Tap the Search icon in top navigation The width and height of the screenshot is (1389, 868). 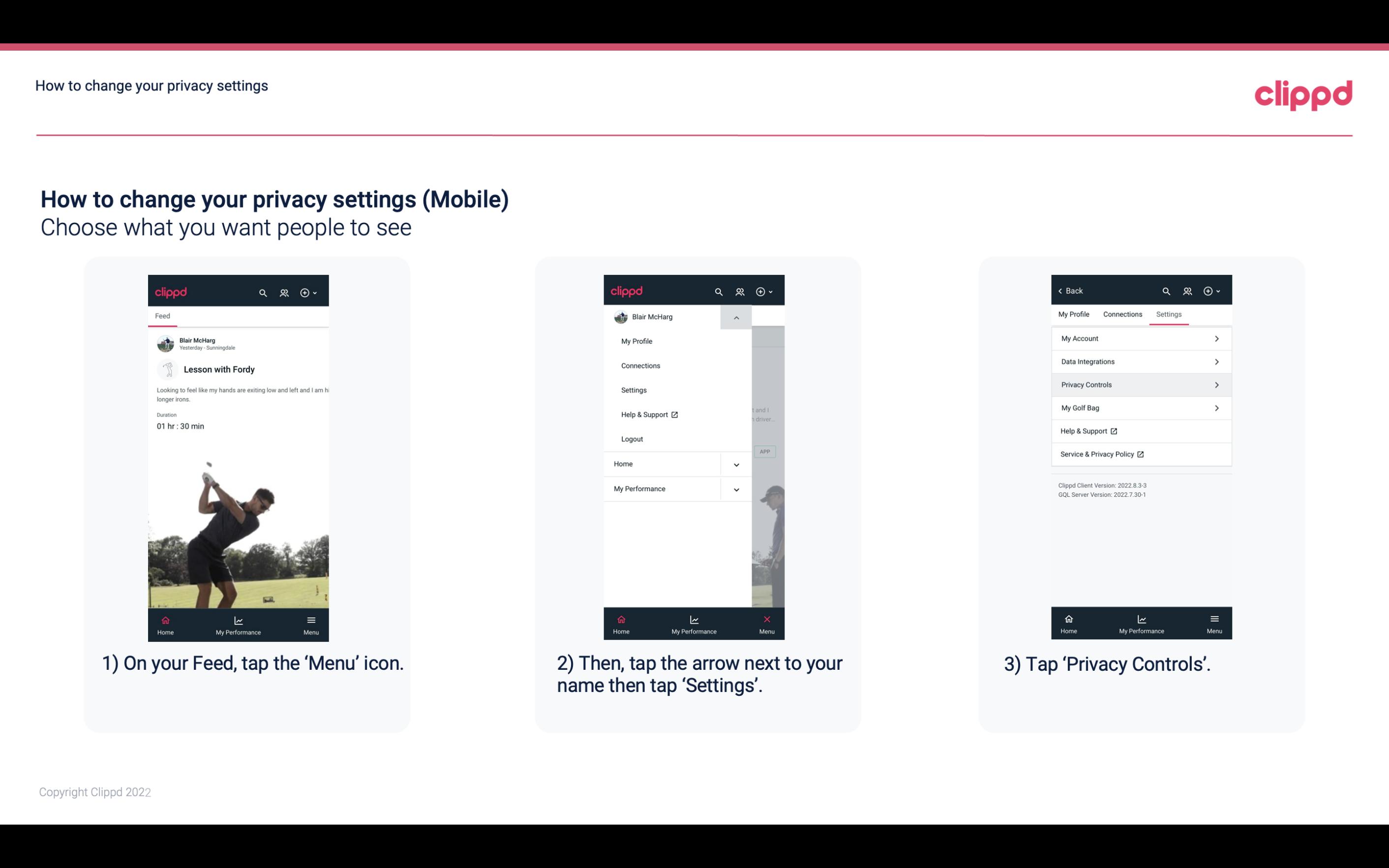pos(262,291)
